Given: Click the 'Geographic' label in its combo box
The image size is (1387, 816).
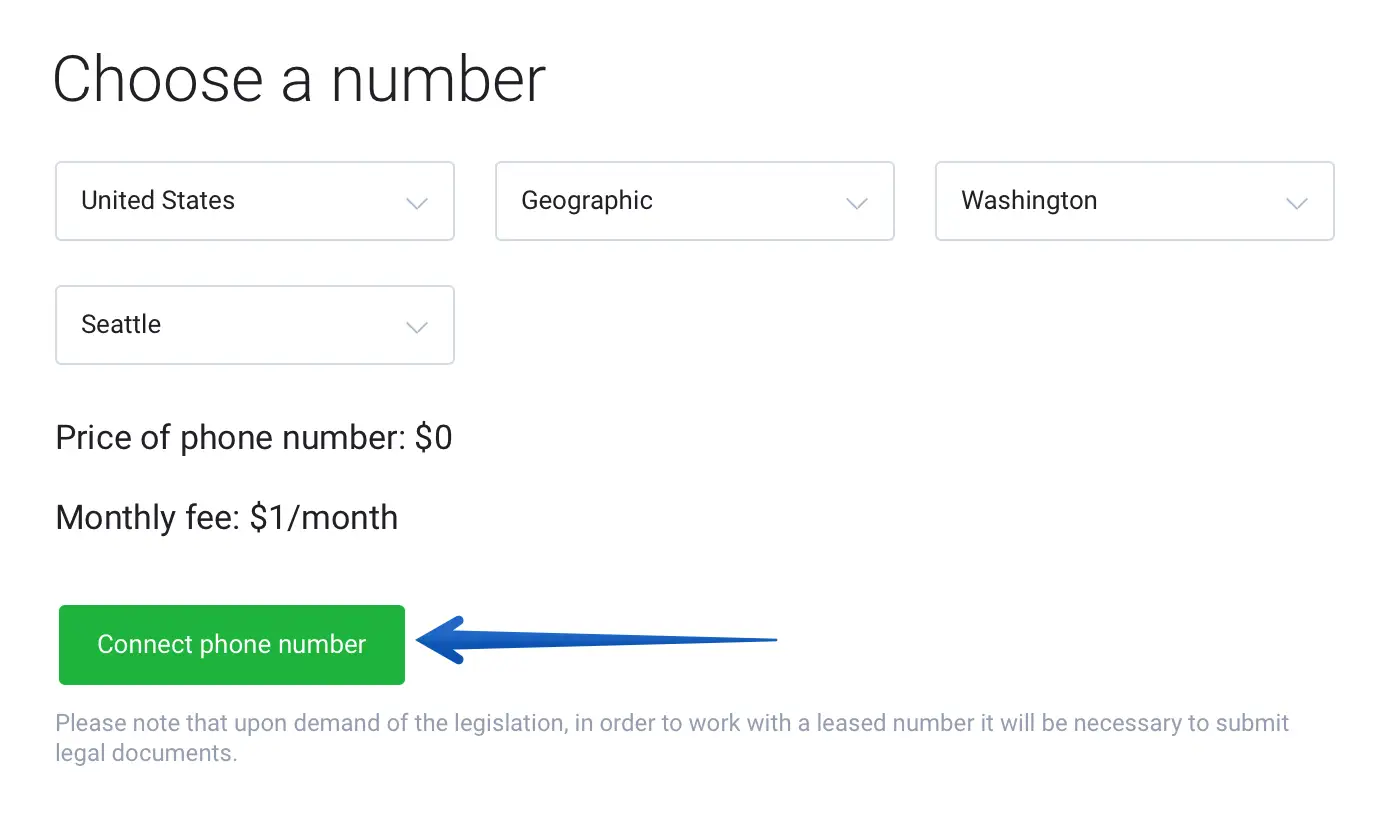Looking at the screenshot, I should click(587, 201).
